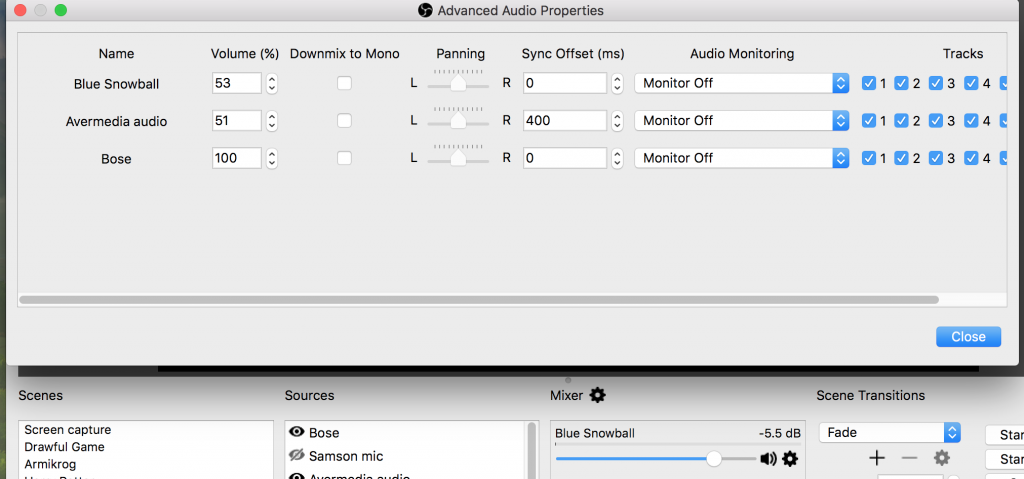This screenshot has height=479, width=1024.
Task: Uncheck track 1 for Bose
Action: [x=869, y=158]
